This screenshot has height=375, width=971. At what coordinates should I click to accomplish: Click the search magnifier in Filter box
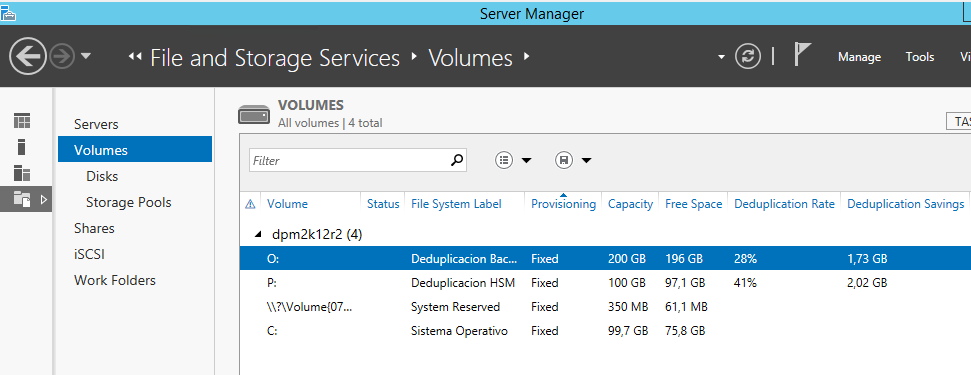456,160
